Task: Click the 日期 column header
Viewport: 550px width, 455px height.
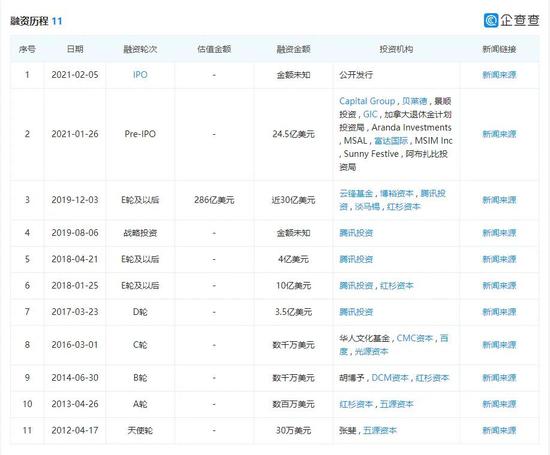Action: pos(75,49)
